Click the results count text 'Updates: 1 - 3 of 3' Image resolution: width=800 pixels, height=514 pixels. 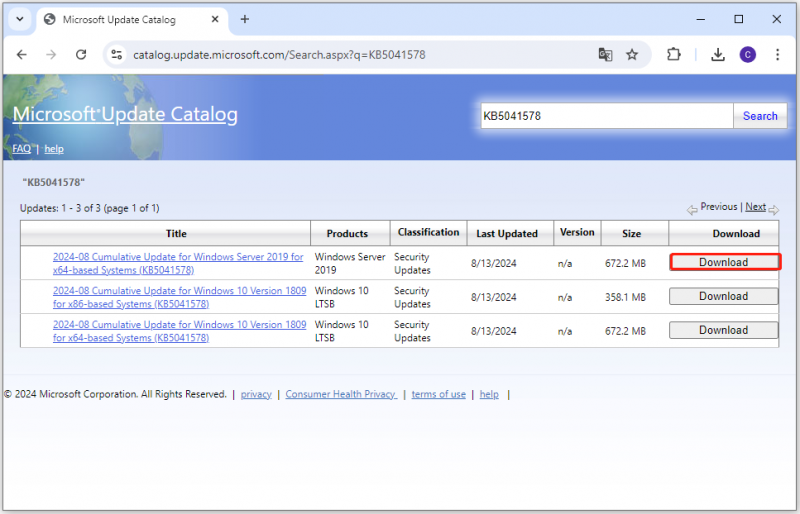[60, 208]
